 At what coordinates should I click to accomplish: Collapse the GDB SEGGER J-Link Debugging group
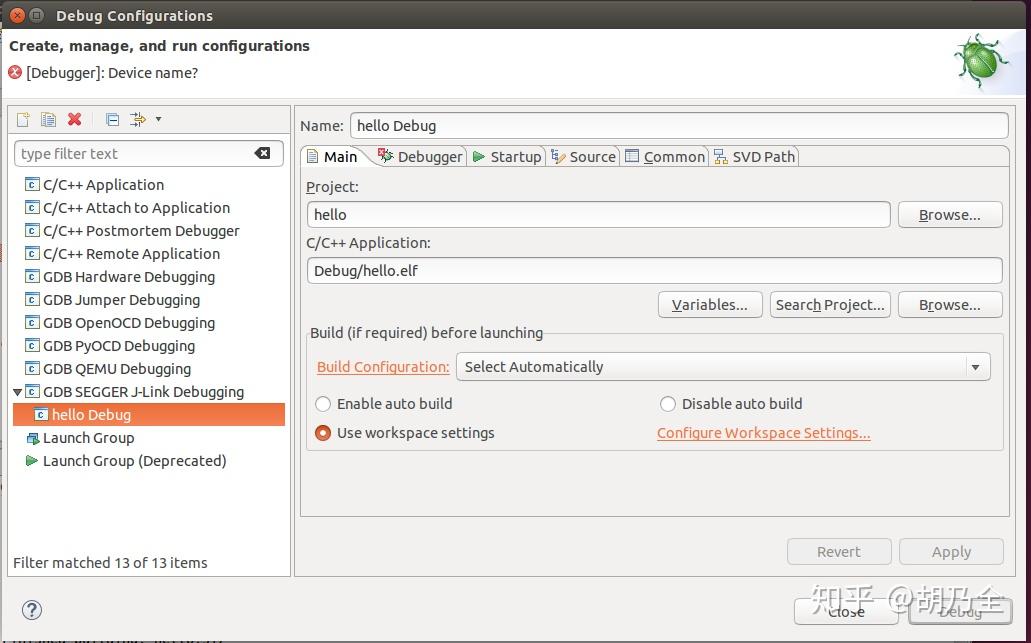point(17,392)
